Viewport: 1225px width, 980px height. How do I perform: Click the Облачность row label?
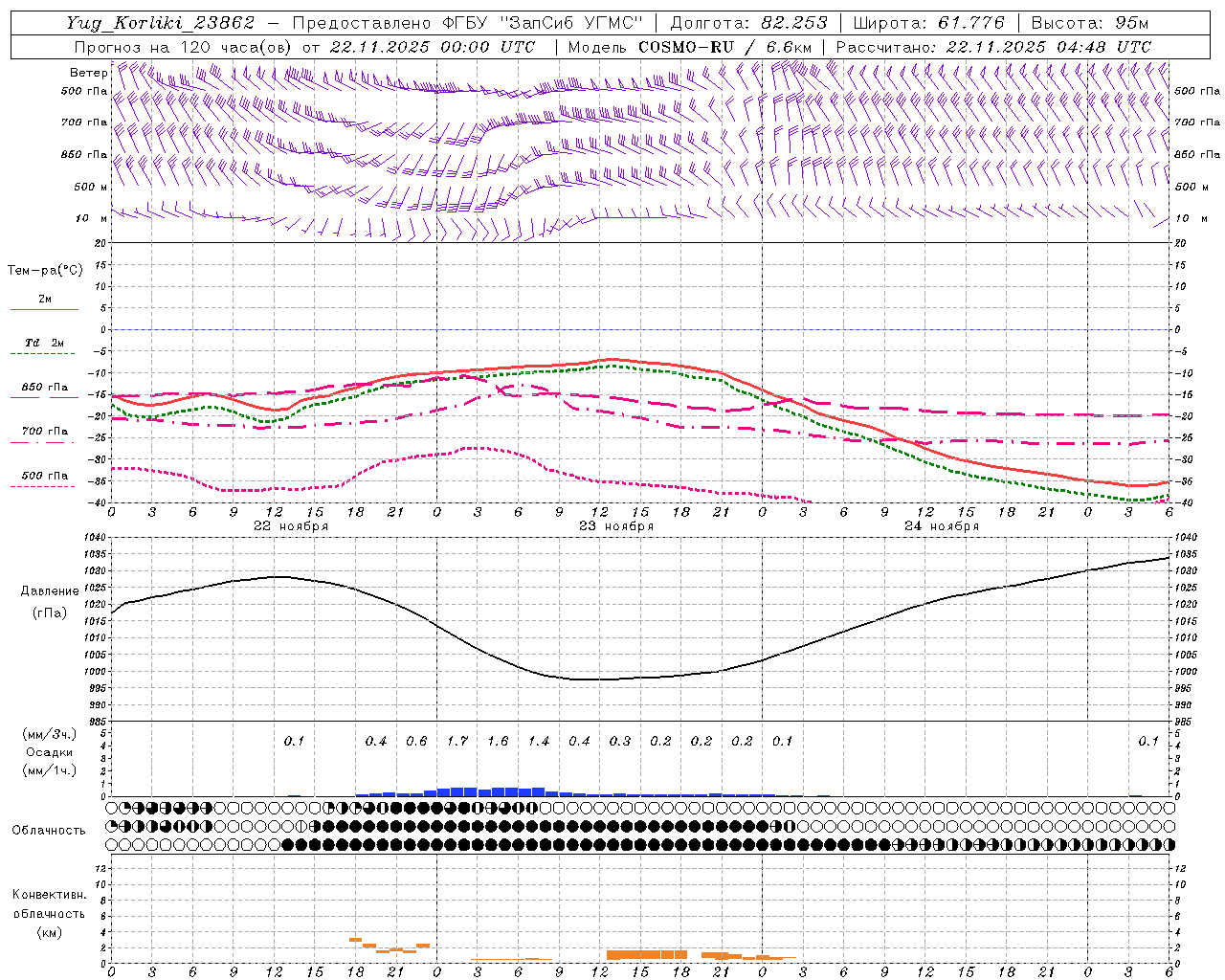49,830
